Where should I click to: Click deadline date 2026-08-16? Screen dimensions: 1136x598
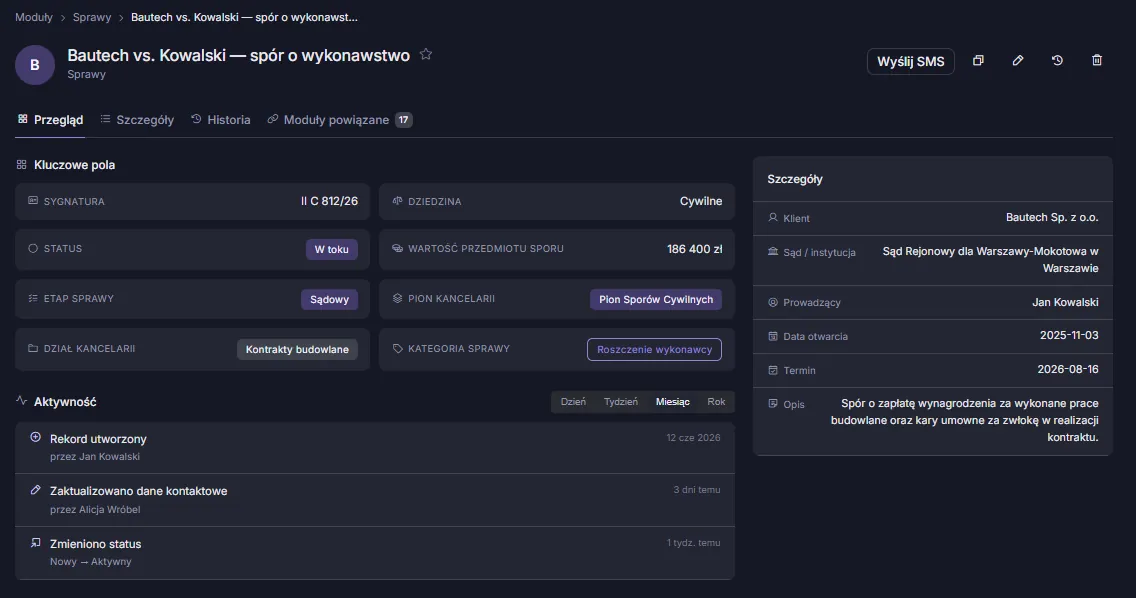coord(1068,370)
